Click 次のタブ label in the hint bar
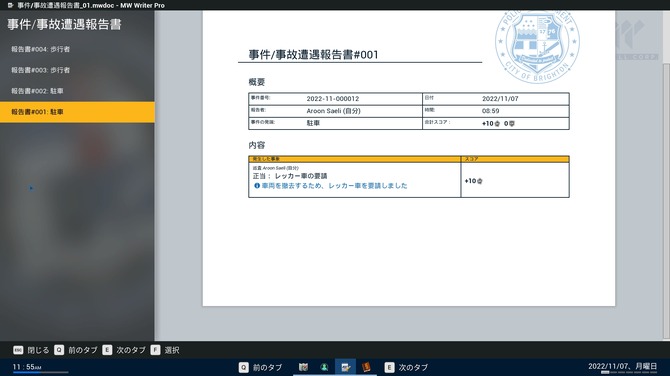Image resolution: width=670 pixels, height=376 pixels. pyautogui.click(x=131, y=350)
